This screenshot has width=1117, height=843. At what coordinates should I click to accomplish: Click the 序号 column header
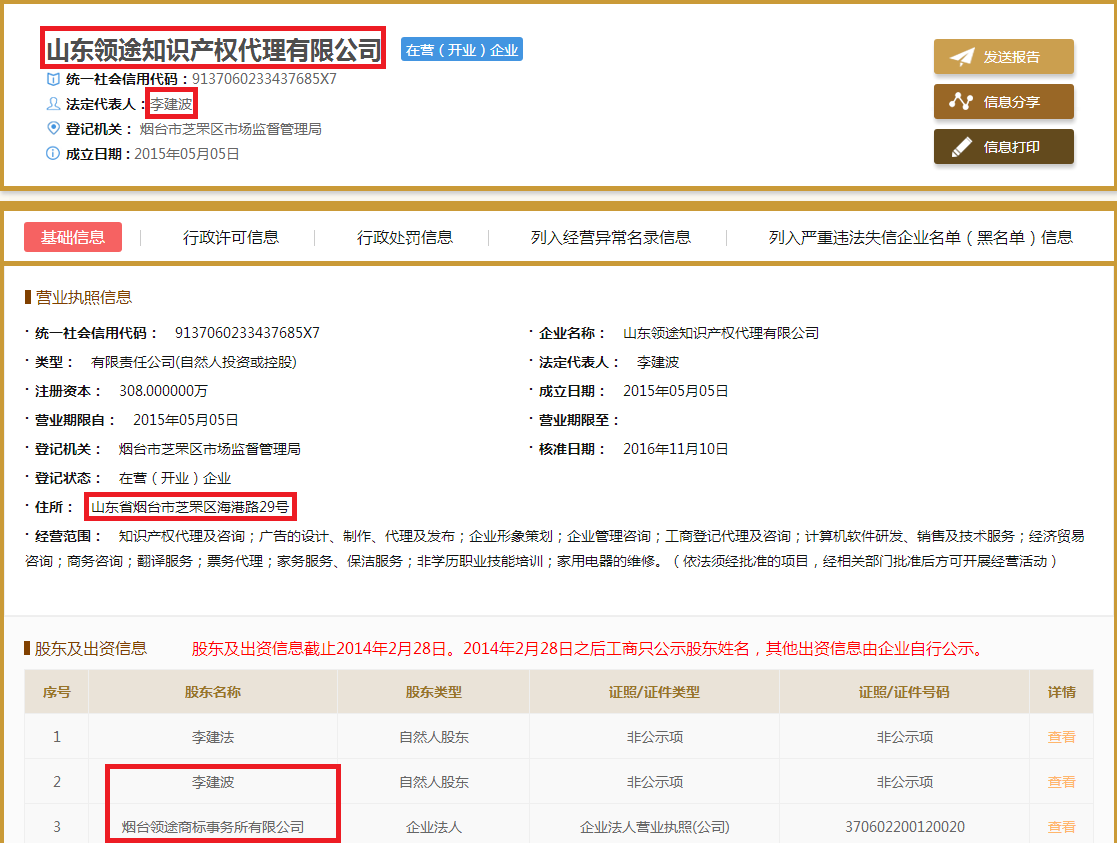(56, 692)
